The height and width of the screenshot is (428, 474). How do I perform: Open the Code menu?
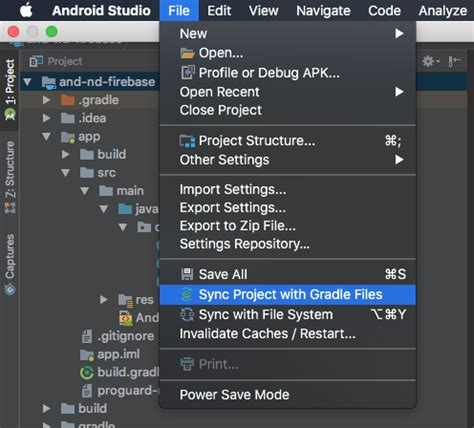coord(384,11)
